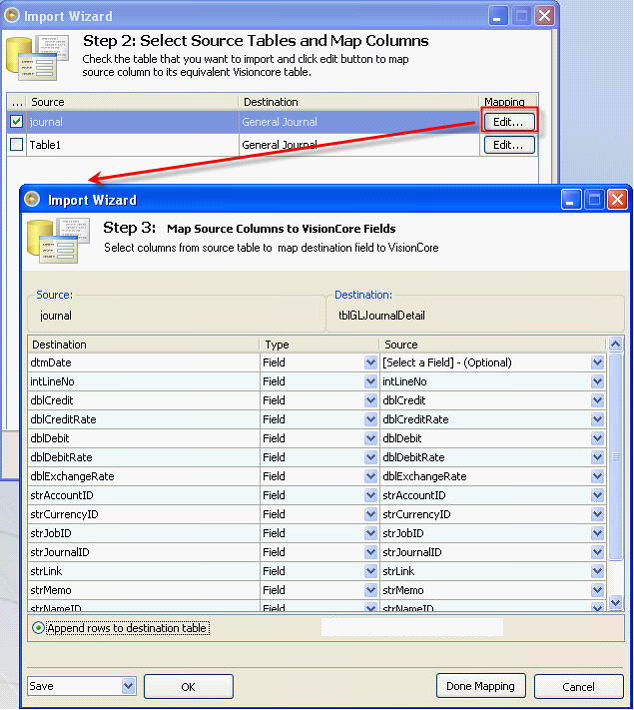
Task: Click Step 2 Import Wizard title icon
Action: point(11,15)
